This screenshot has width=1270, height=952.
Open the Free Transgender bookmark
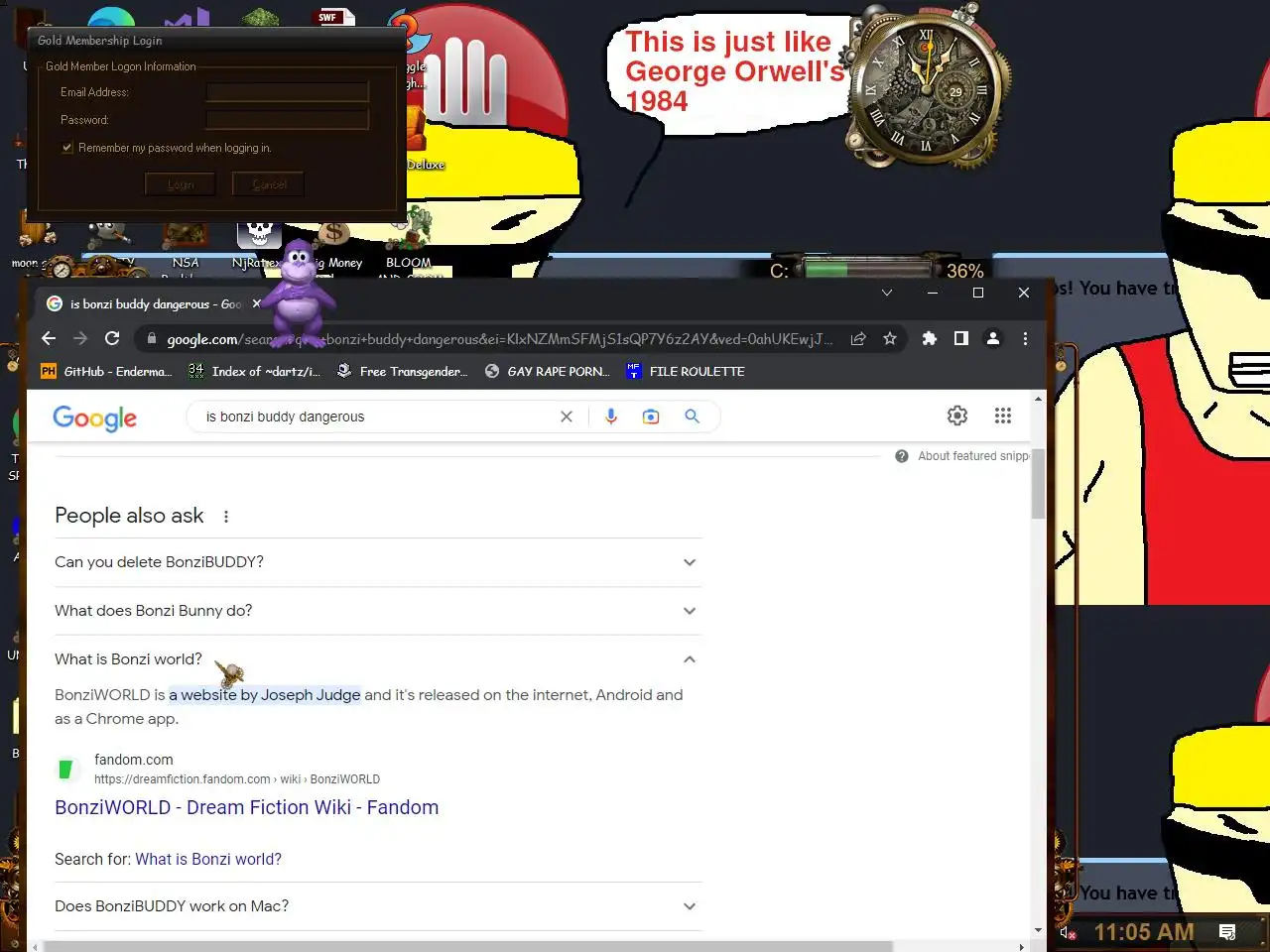402,371
